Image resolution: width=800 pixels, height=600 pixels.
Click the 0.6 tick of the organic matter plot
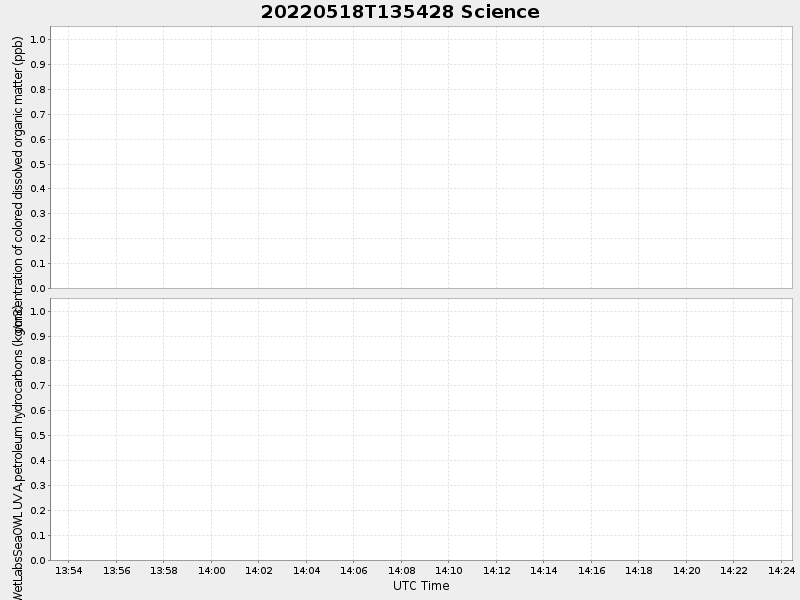tap(38, 139)
